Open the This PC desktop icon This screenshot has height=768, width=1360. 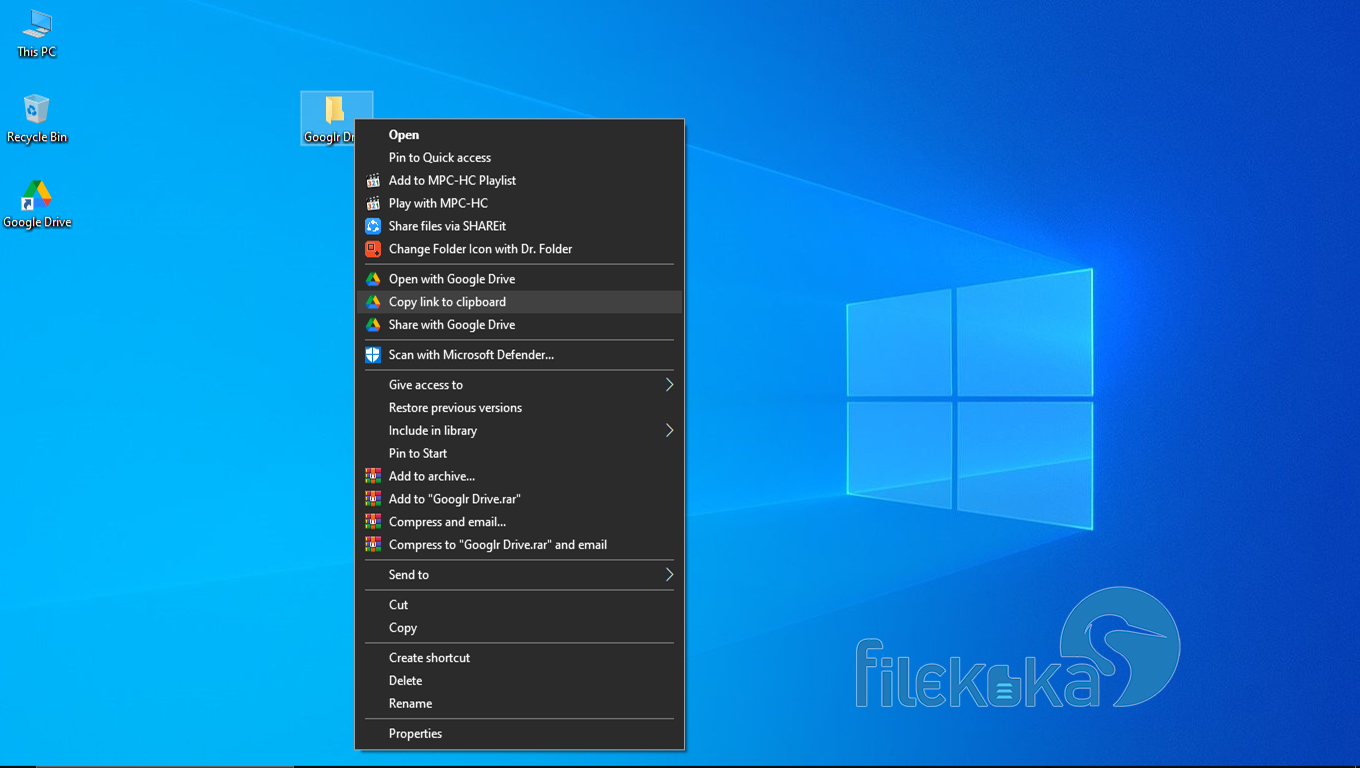(x=37, y=33)
